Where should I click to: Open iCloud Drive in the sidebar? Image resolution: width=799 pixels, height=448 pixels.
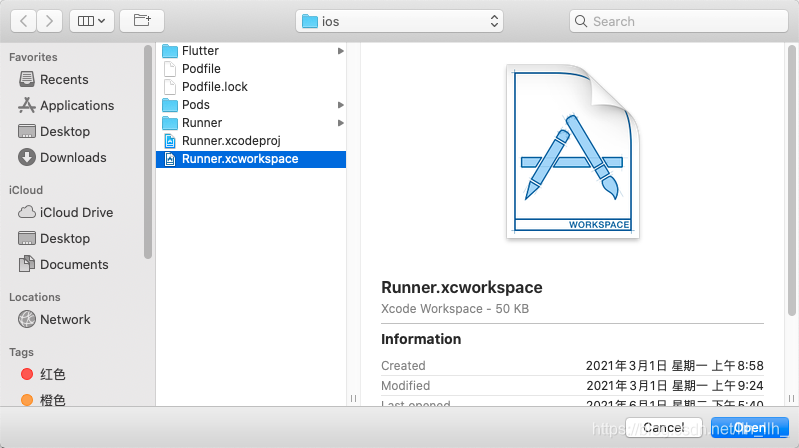[x=65, y=213]
